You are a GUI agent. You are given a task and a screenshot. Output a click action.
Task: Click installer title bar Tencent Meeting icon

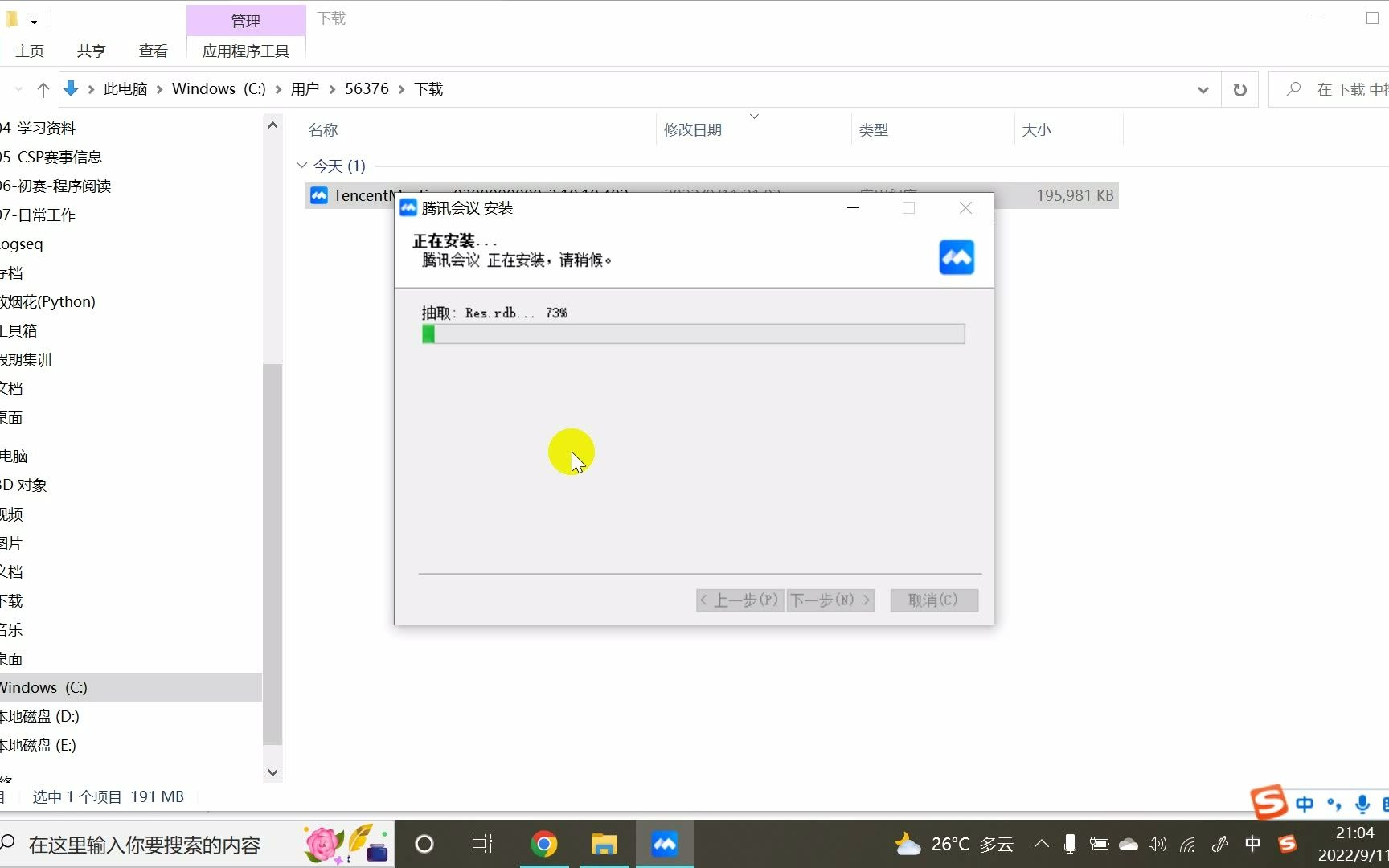[x=408, y=207]
